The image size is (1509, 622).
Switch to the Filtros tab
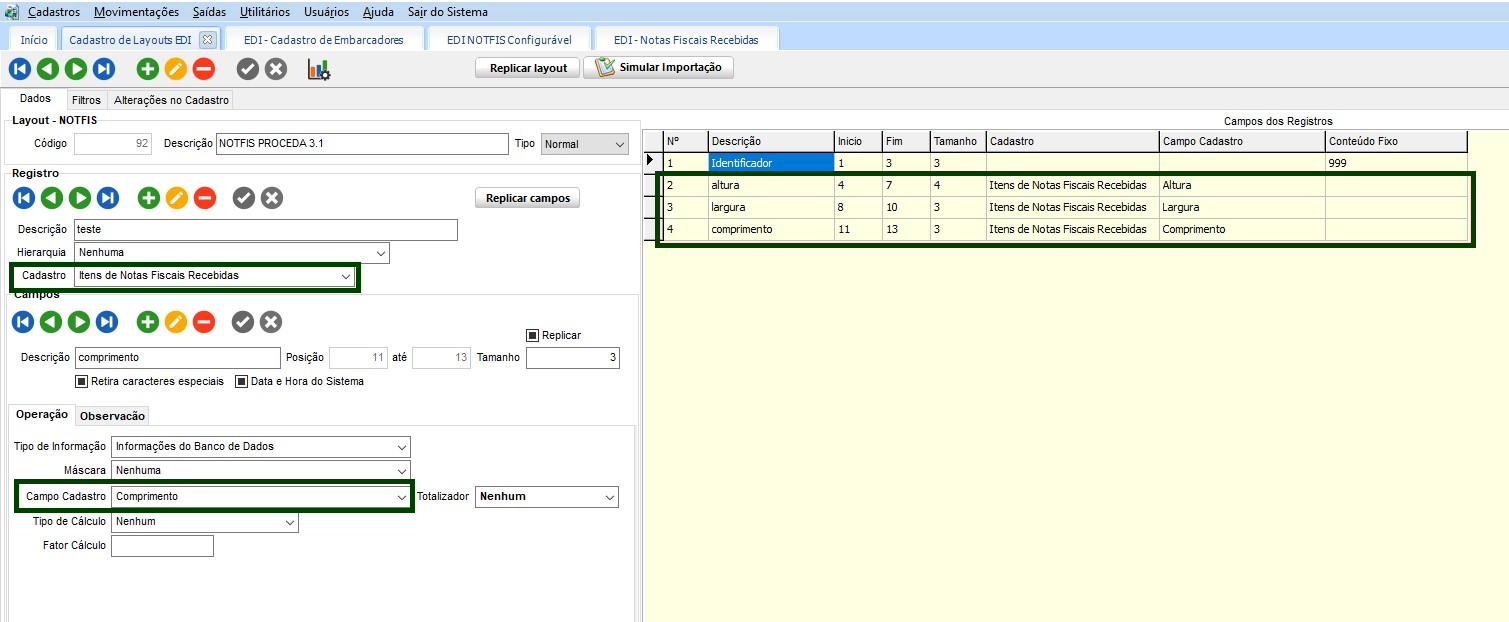tap(86, 100)
